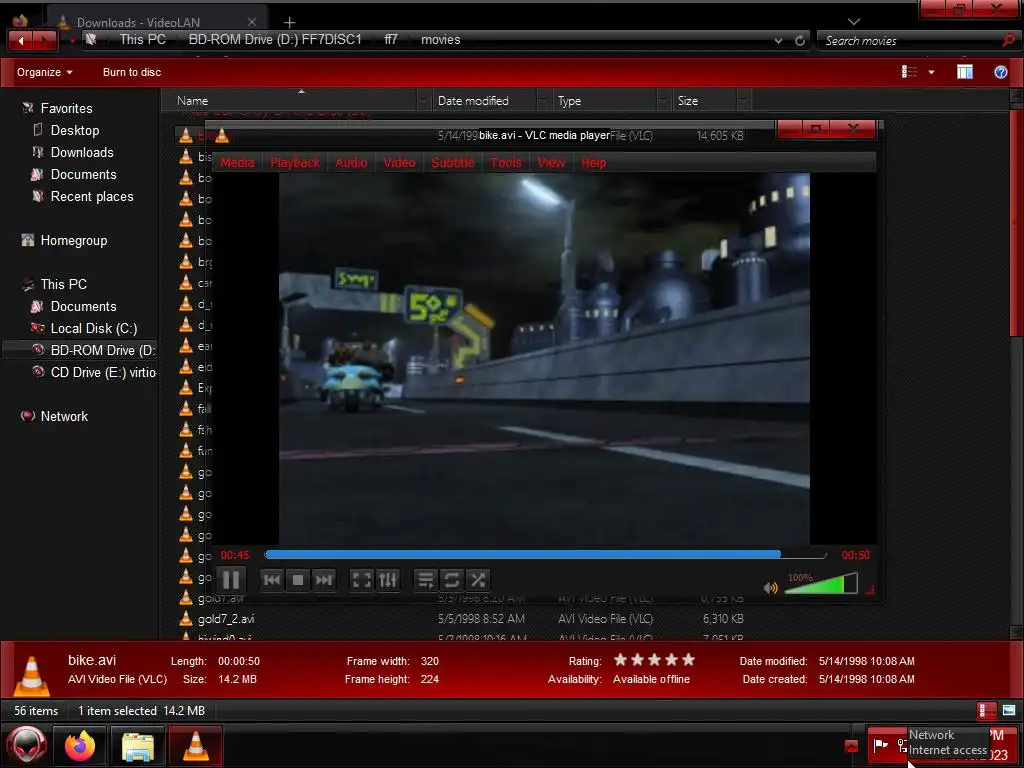Open Name column filter dropdown

tap(424, 101)
